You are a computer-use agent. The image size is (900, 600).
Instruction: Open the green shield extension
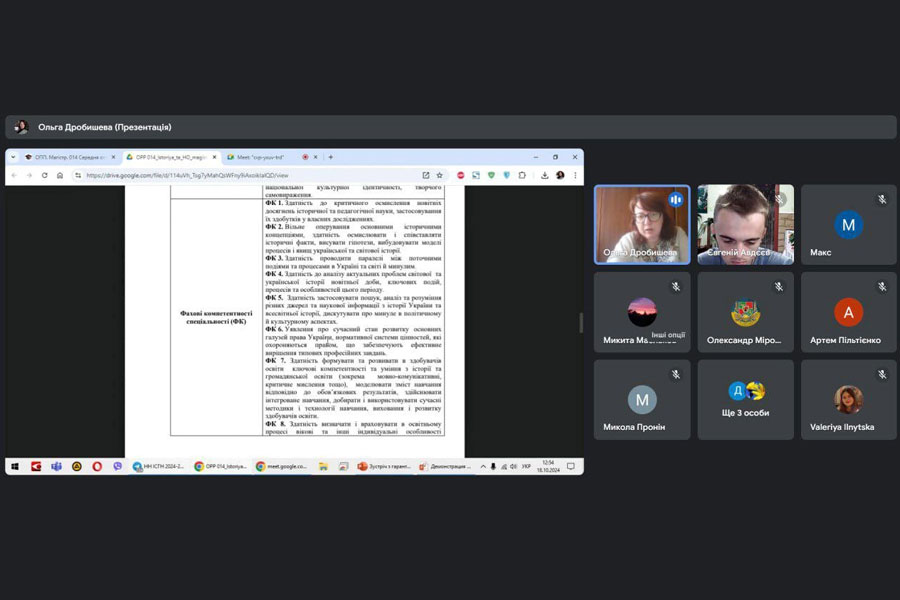[491, 175]
